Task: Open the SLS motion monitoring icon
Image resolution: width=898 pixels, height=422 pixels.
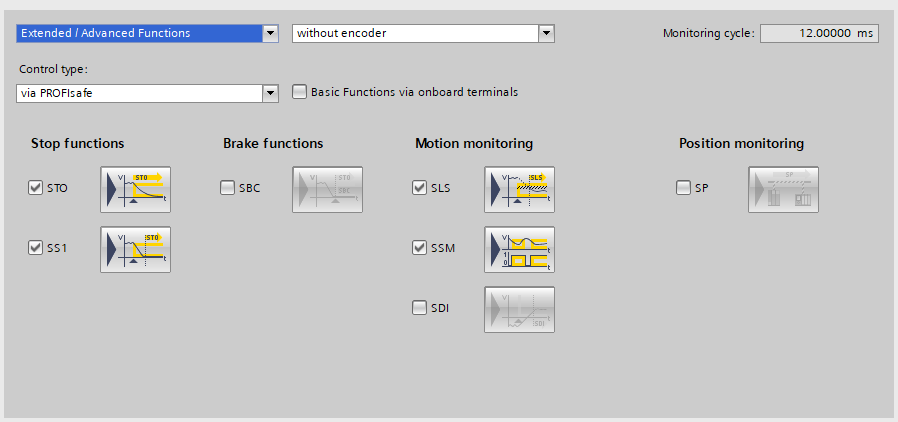Action: 519,189
